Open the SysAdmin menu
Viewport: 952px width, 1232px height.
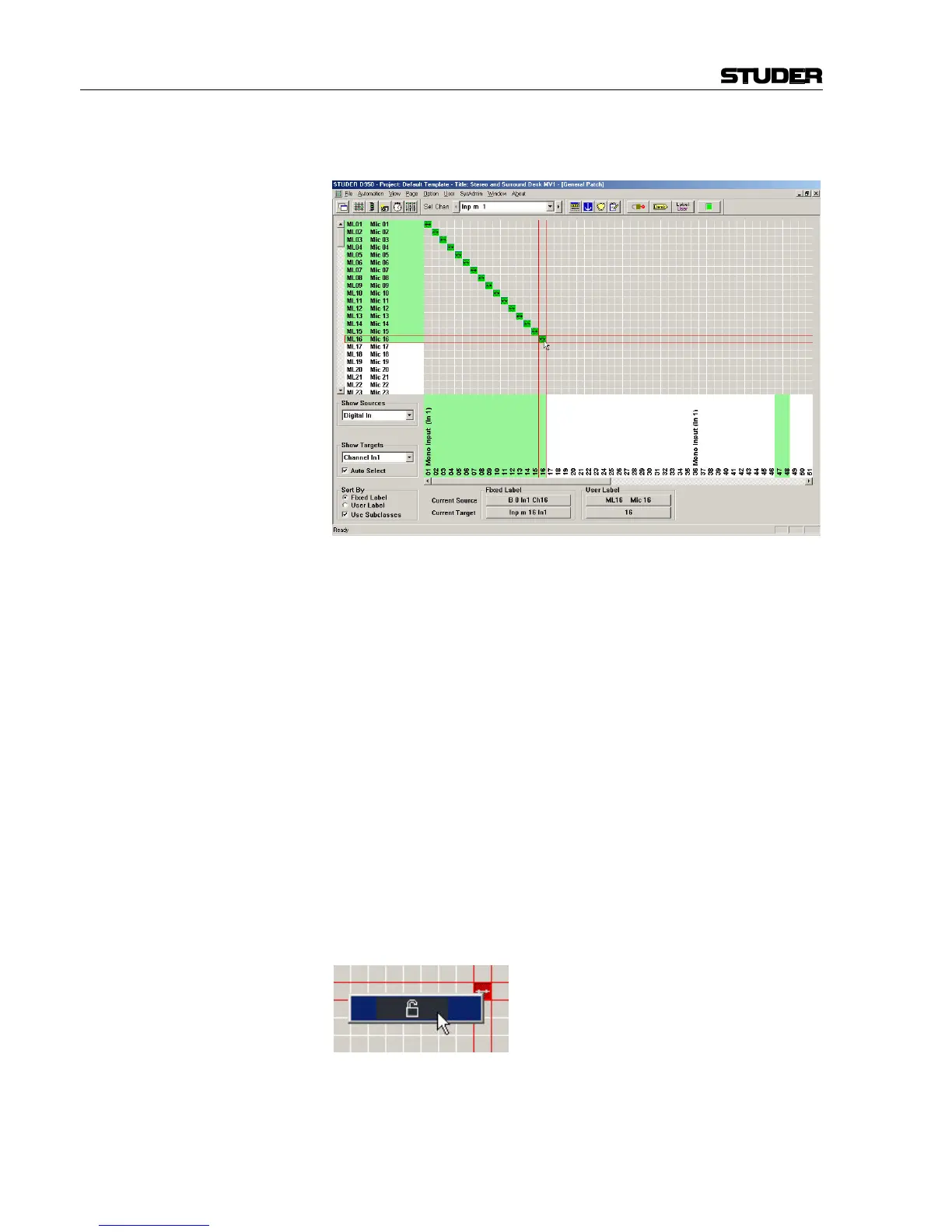(x=471, y=194)
